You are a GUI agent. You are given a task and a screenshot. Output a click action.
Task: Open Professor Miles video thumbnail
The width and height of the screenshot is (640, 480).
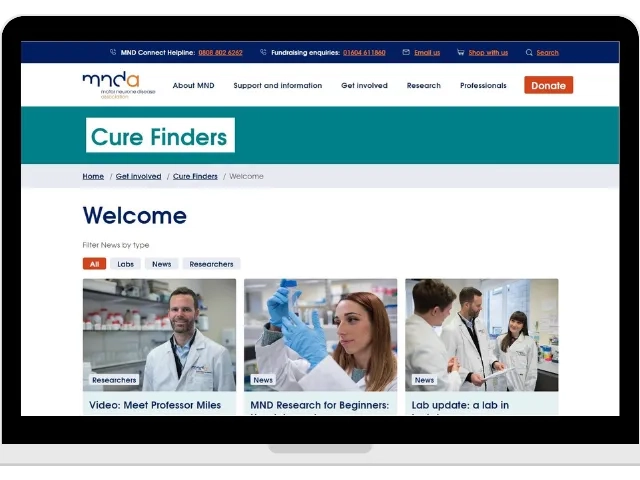[x=159, y=334]
